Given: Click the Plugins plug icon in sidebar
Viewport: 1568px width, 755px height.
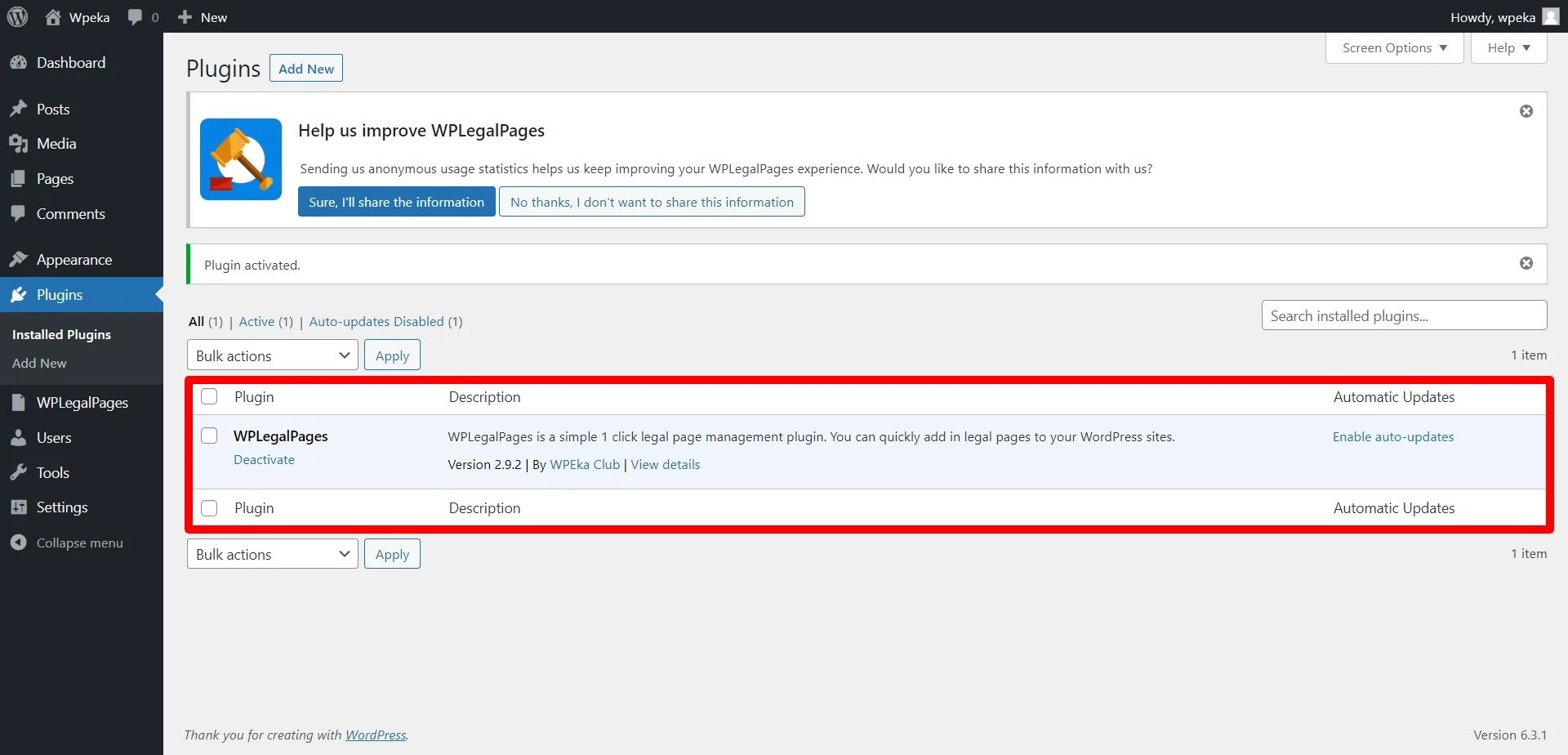Looking at the screenshot, I should pos(19,294).
